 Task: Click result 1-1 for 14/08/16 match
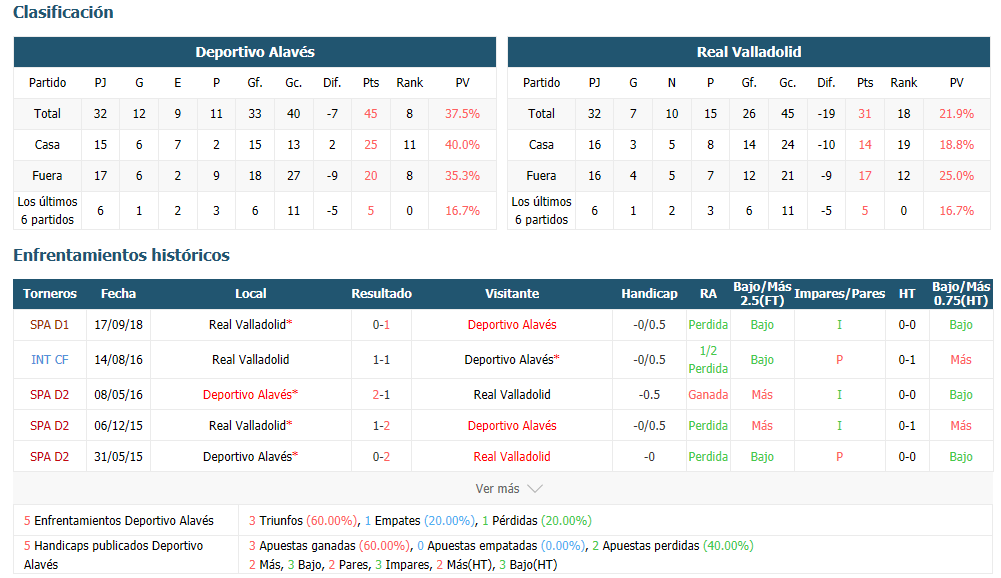point(381,360)
